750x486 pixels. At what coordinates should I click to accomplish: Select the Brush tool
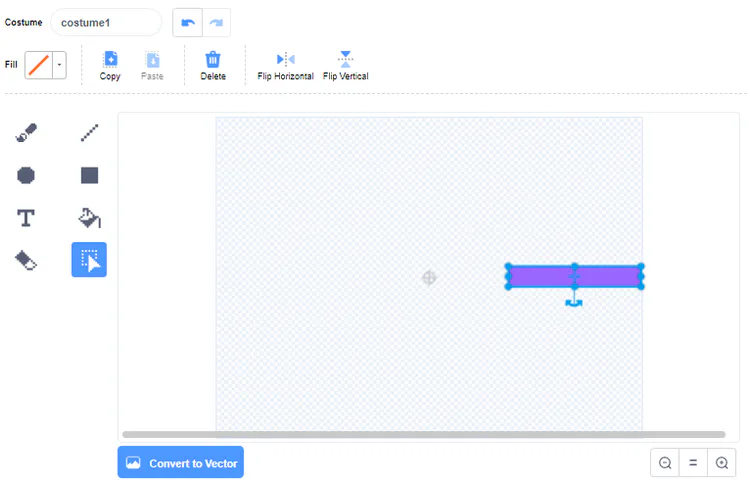[x=26, y=133]
